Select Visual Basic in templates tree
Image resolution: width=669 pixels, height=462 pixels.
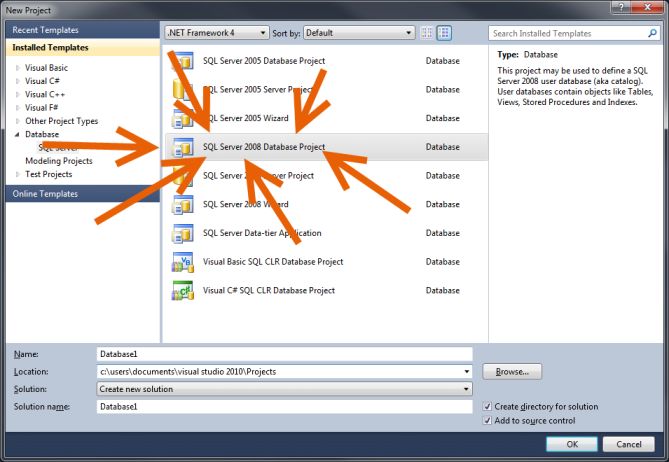46,68
